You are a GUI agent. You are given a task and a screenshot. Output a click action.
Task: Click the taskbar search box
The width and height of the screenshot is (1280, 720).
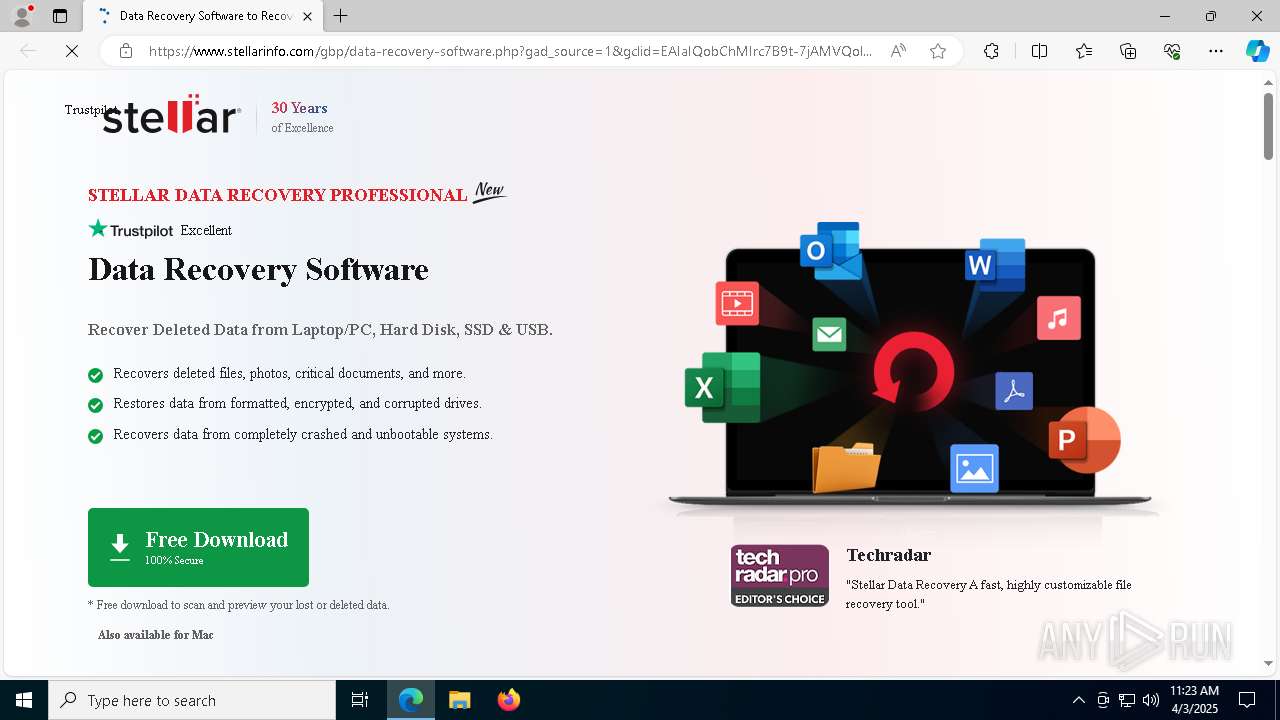click(192, 700)
